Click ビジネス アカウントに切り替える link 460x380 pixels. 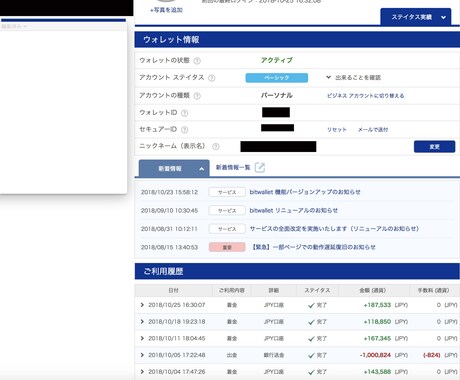365,96
